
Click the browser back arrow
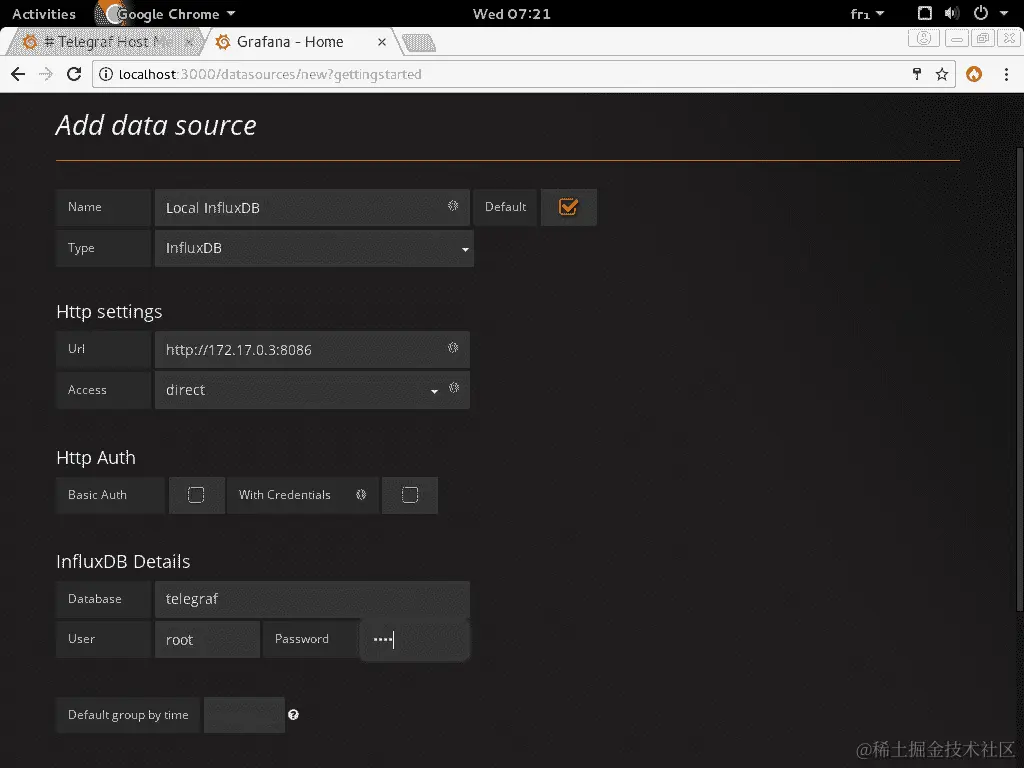pos(18,74)
